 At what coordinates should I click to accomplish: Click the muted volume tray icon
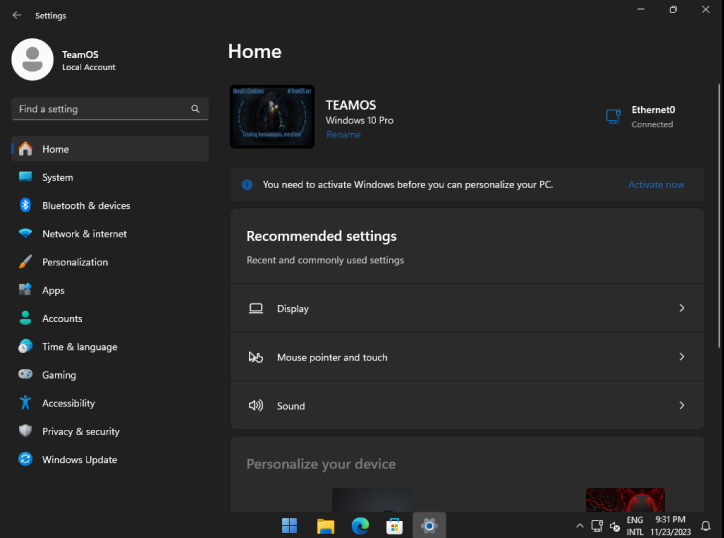615,526
